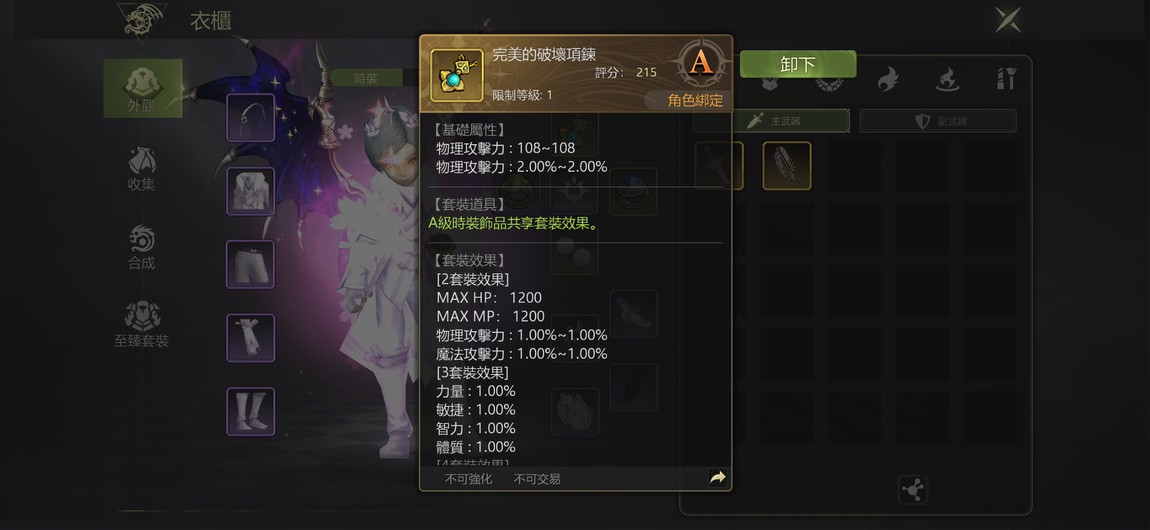This screenshot has height=530, width=1150.
Task: Select the feather weapon item slot
Action: pos(787,166)
